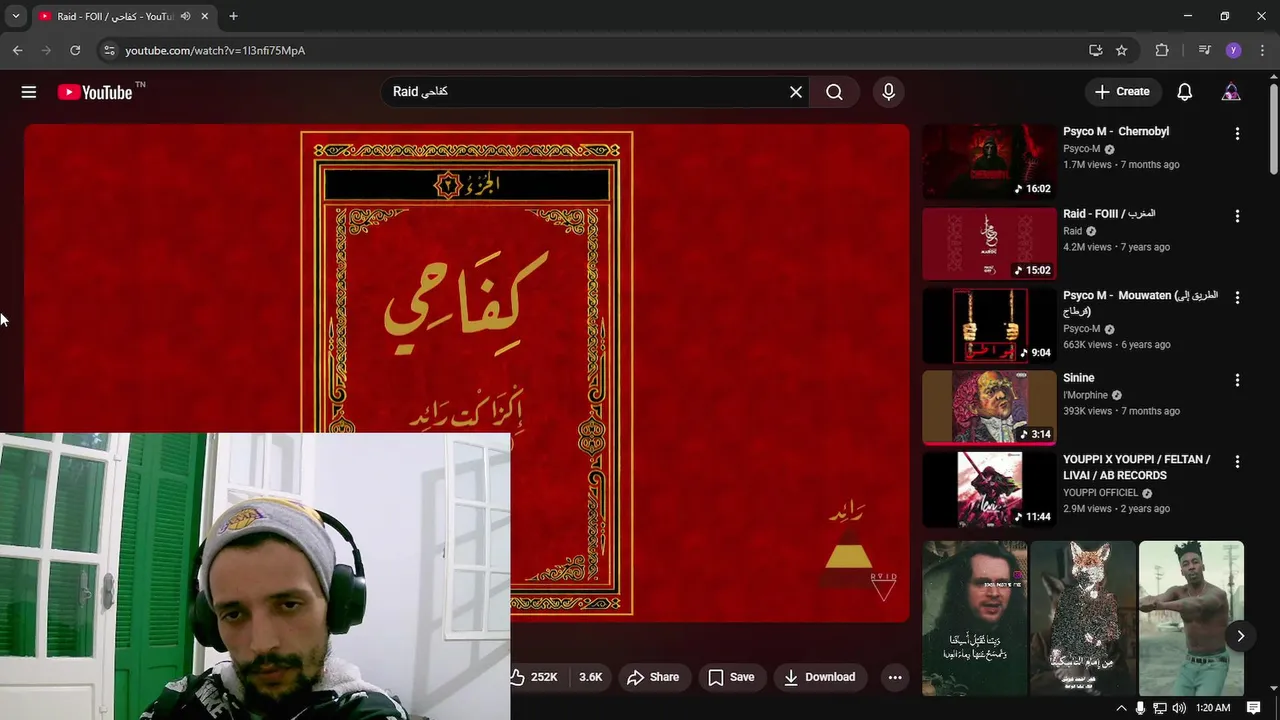
Task: Open Psyco M - Chernobyl video thumbnail
Action: 989,161
